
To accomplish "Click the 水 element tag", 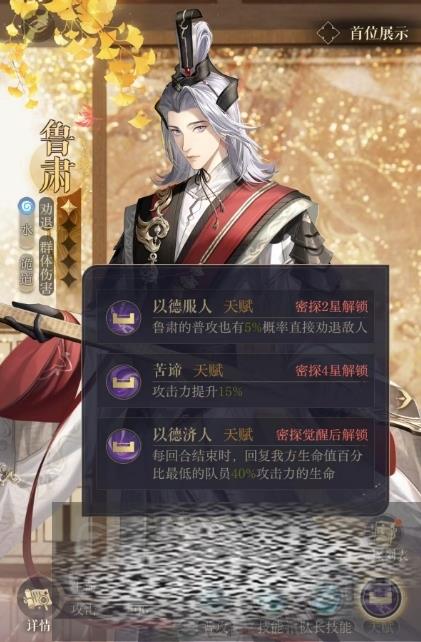I will [x=27, y=232].
